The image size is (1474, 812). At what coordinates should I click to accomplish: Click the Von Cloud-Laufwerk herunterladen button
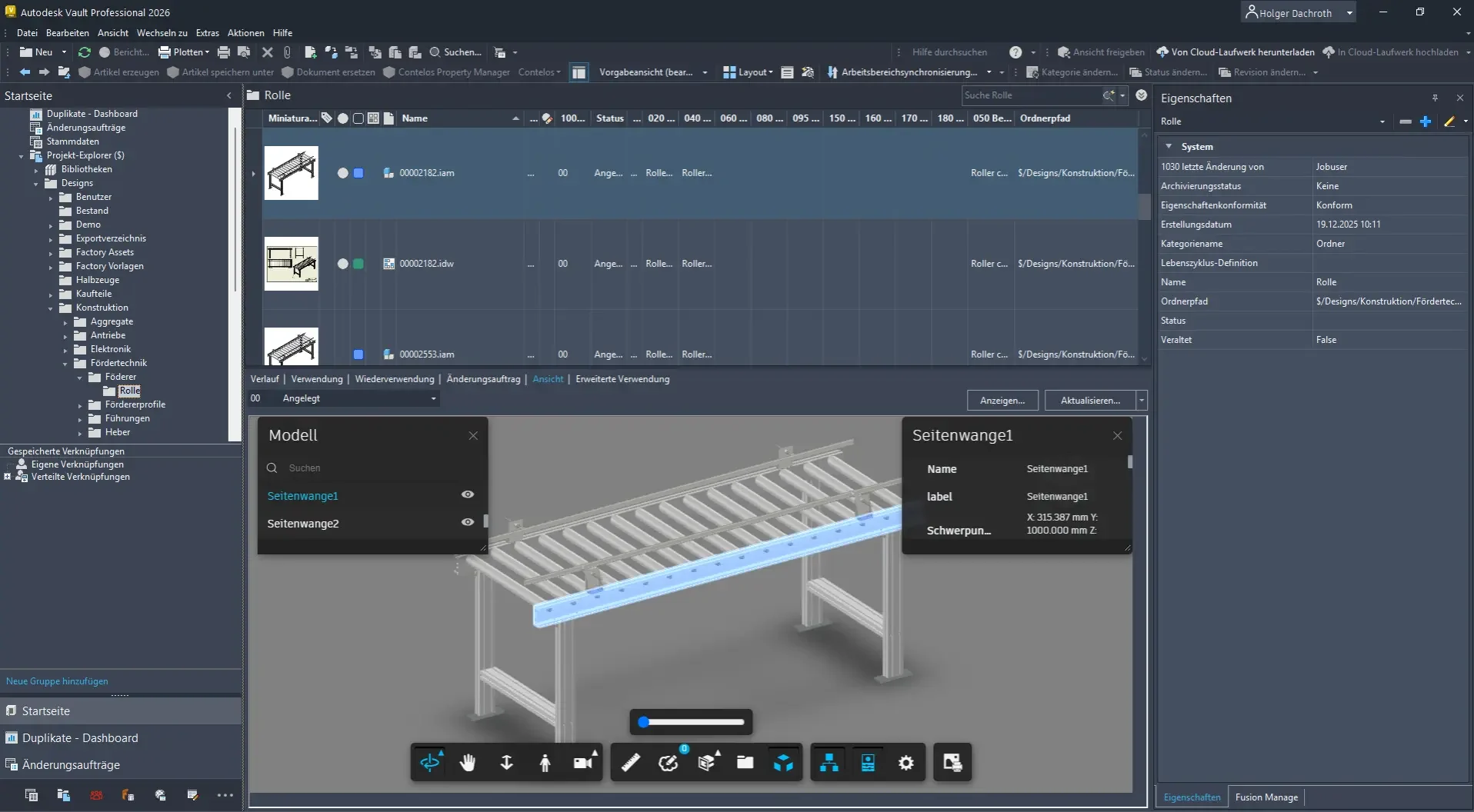(1235, 52)
